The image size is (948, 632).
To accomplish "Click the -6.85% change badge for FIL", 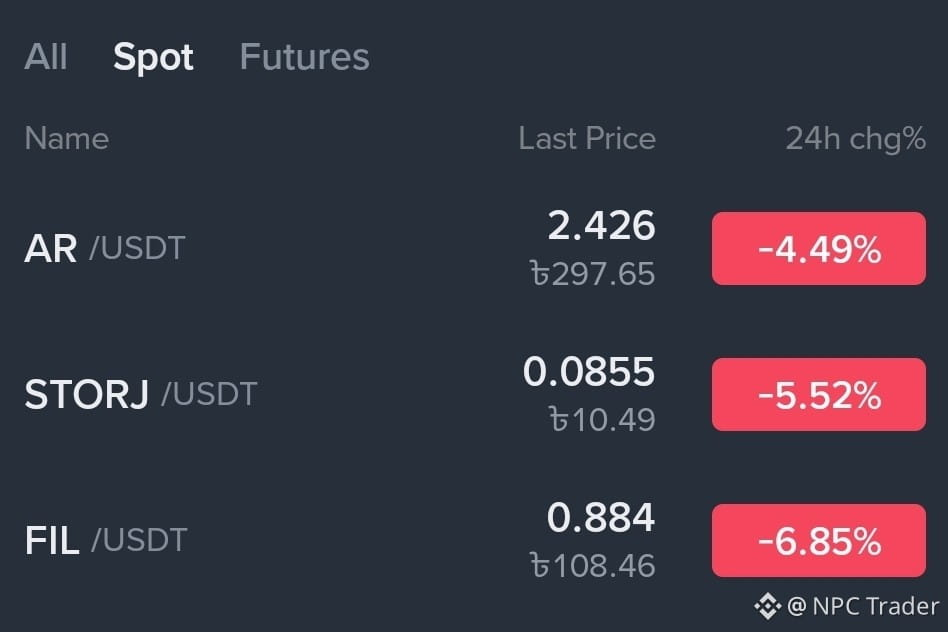I will [x=819, y=540].
